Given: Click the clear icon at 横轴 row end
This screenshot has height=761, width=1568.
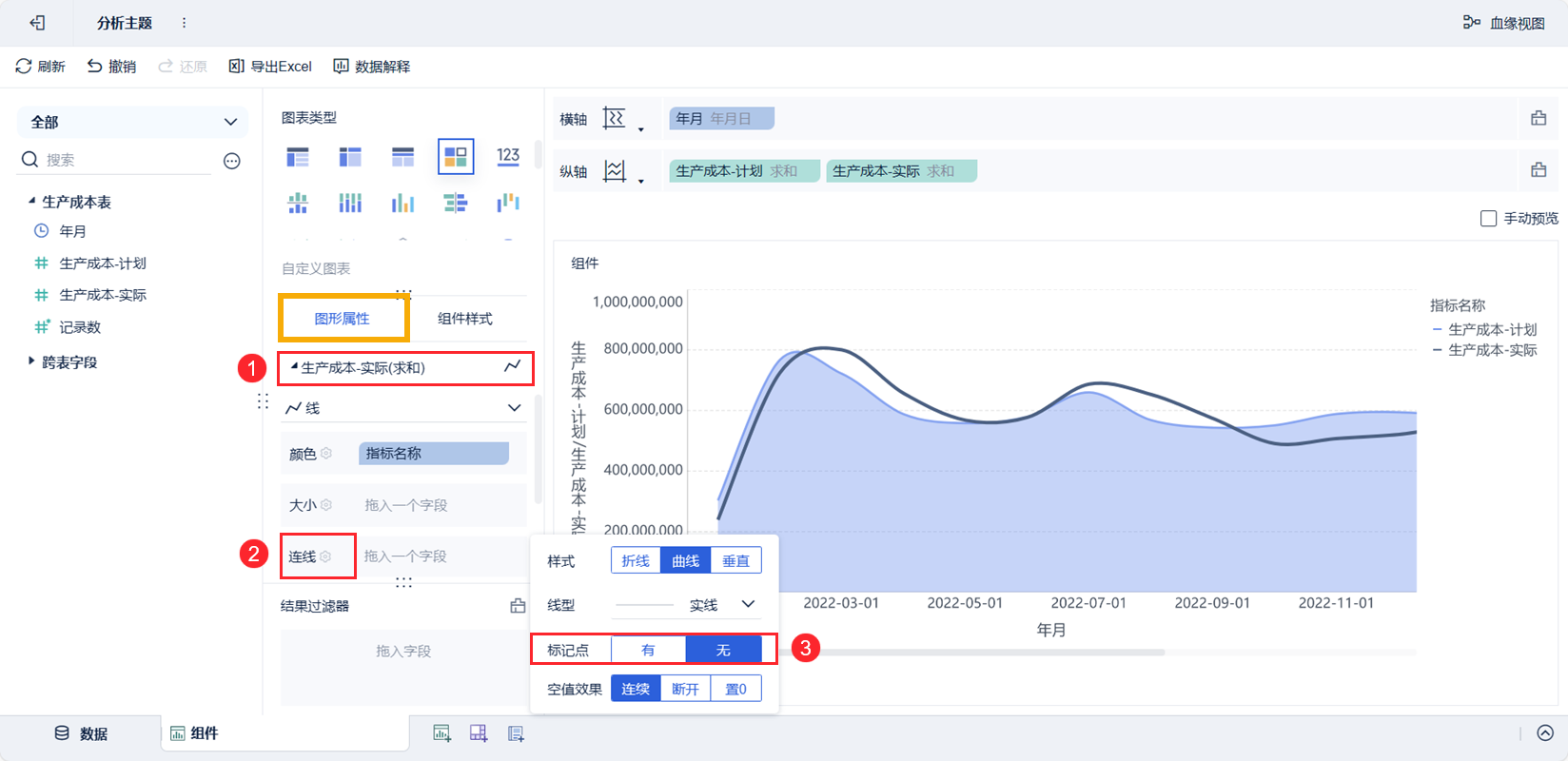Looking at the screenshot, I should point(1539,119).
